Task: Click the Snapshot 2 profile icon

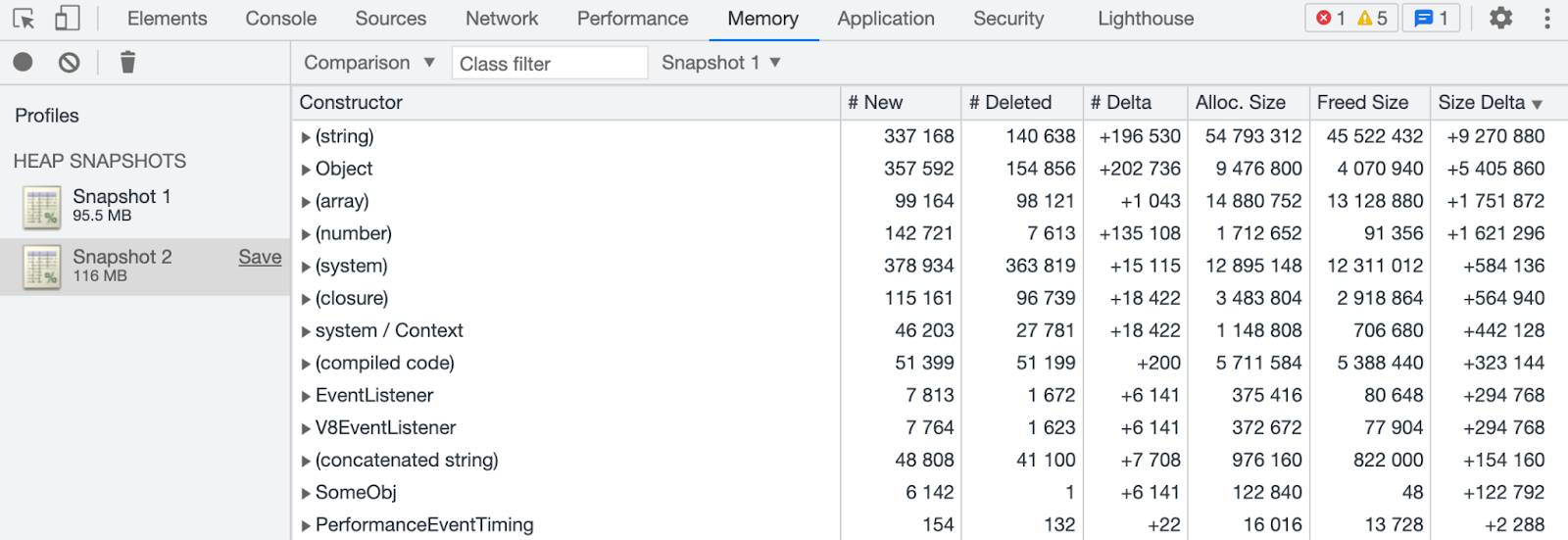Action: [x=42, y=267]
